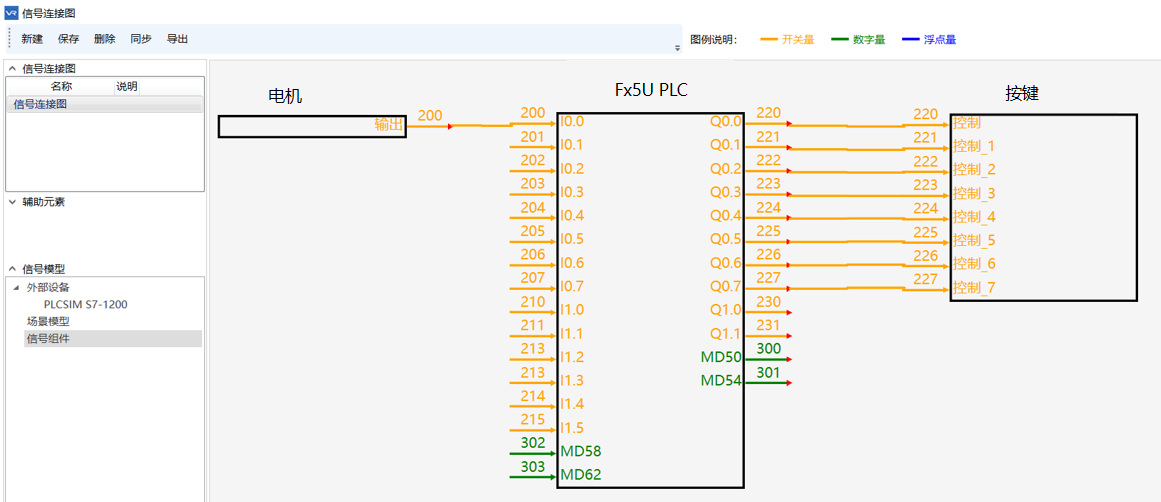Click the 同步 toolbar button
Viewport: 1161px width, 502px height.
[x=141, y=39]
